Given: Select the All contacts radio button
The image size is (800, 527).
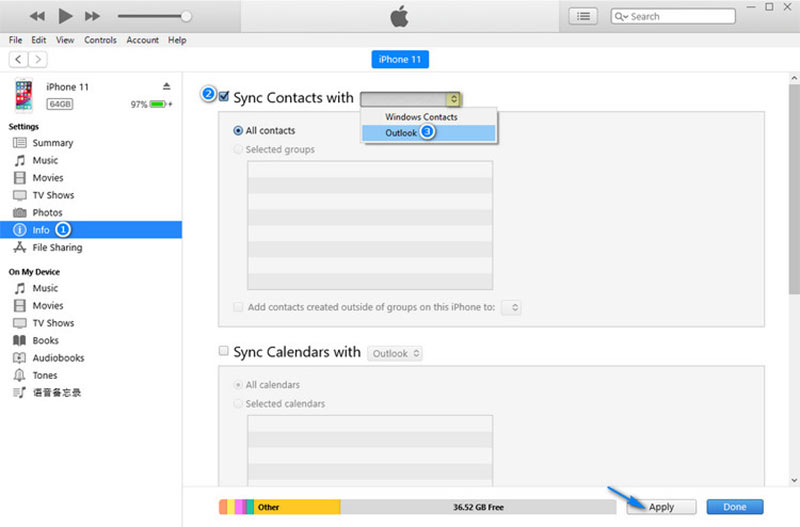Looking at the screenshot, I should pyautogui.click(x=238, y=130).
